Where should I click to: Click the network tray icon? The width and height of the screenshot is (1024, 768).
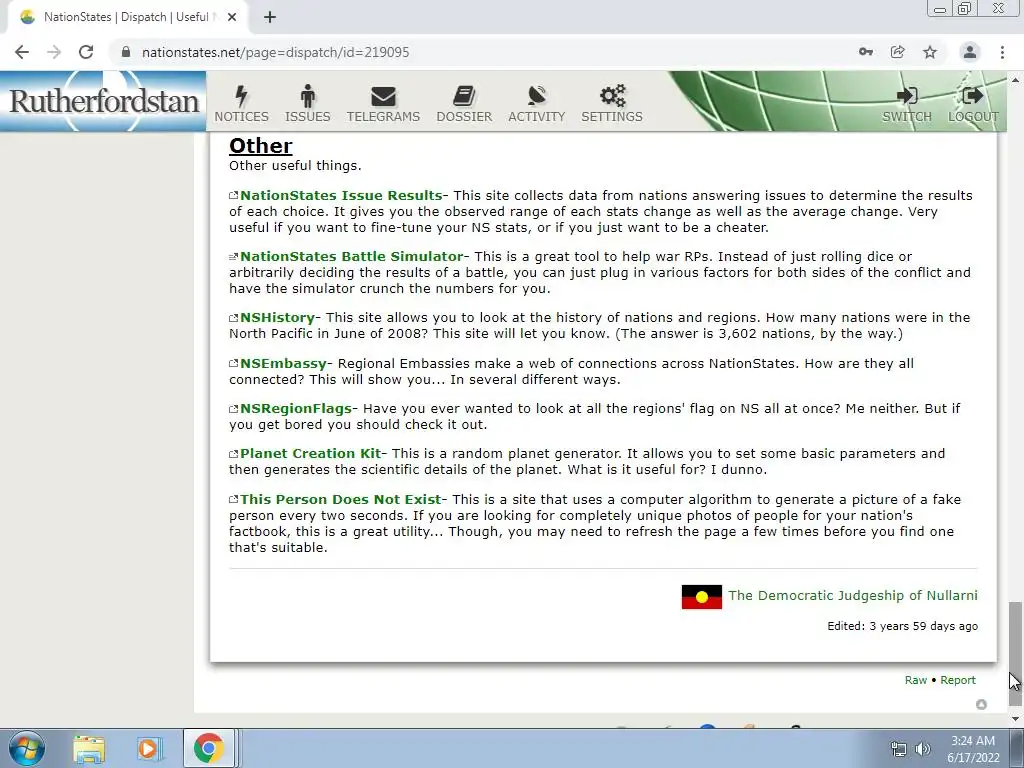click(x=899, y=749)
